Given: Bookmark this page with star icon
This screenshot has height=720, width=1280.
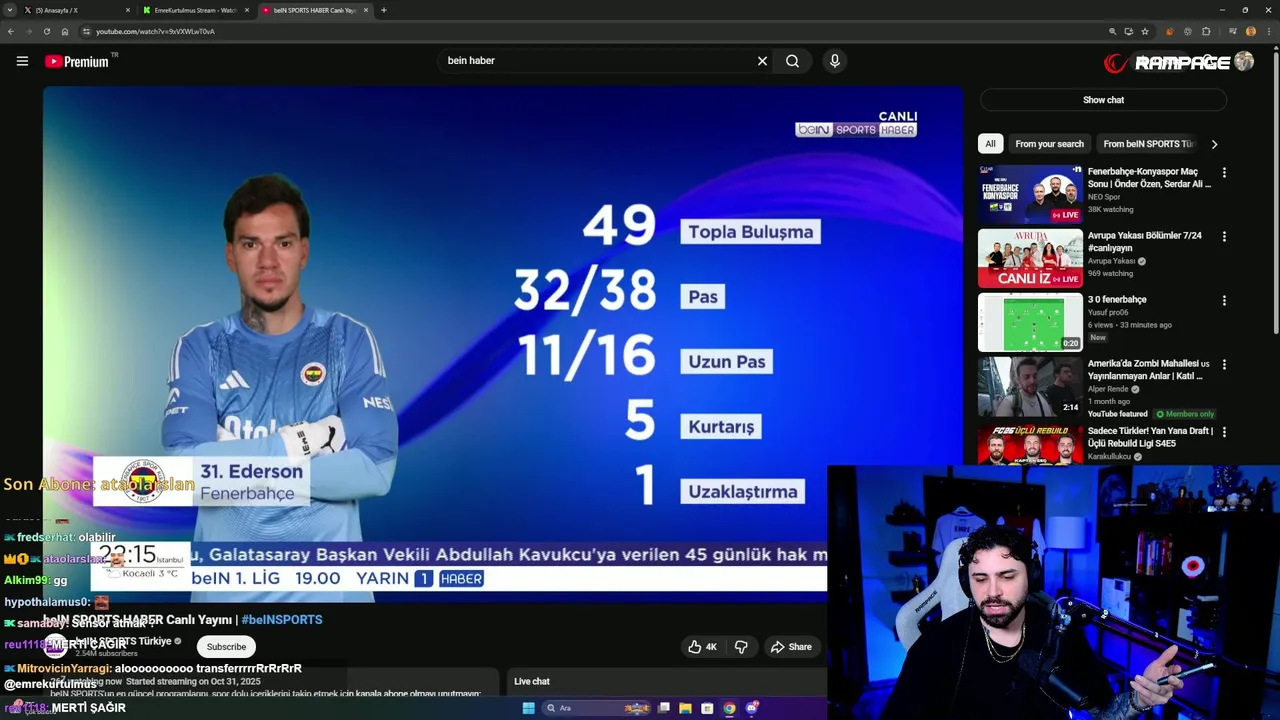Looking at the screenshot, I should 1145,31.
